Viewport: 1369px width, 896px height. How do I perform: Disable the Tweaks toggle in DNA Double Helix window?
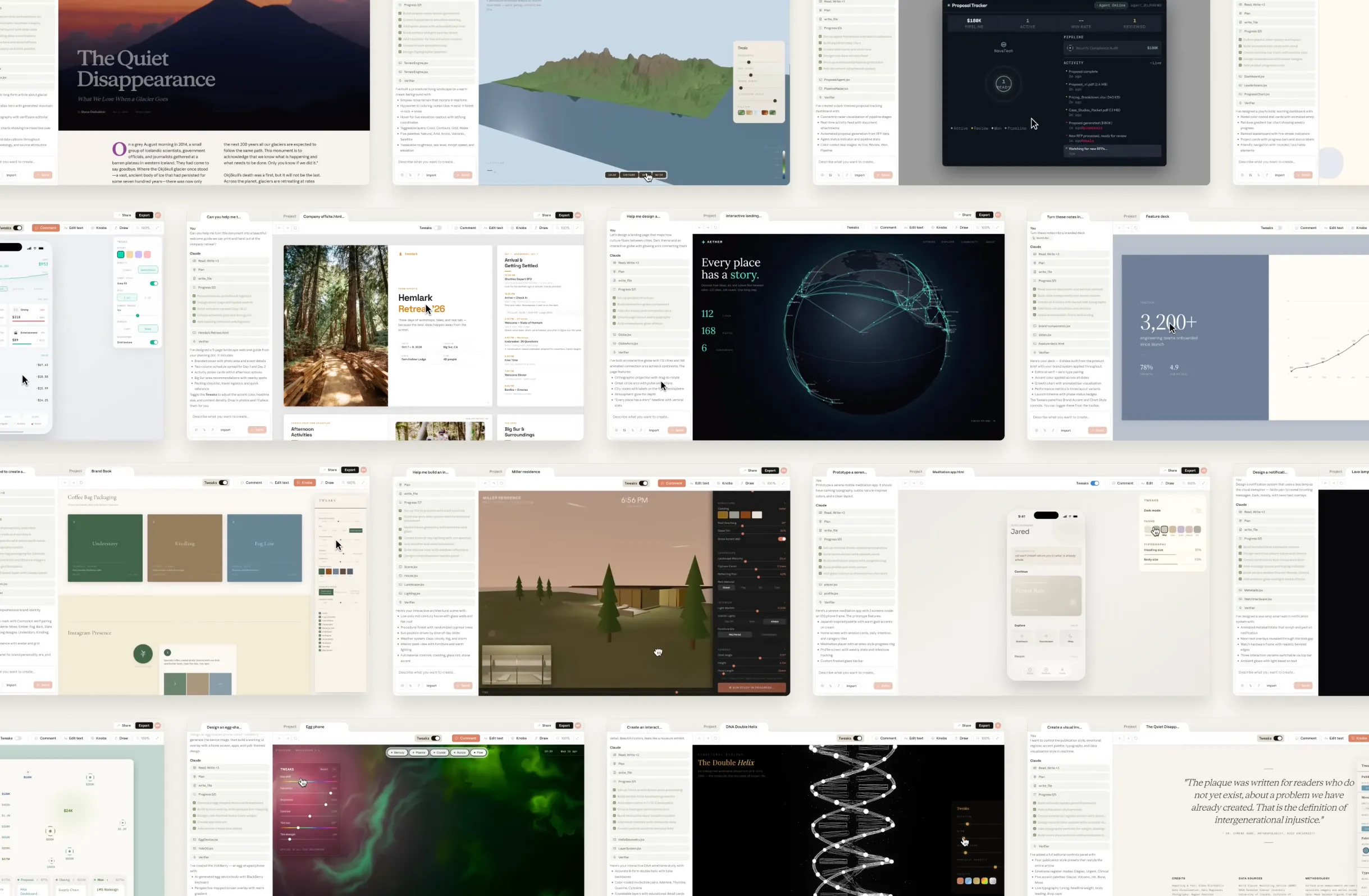[x=857, y=738]
